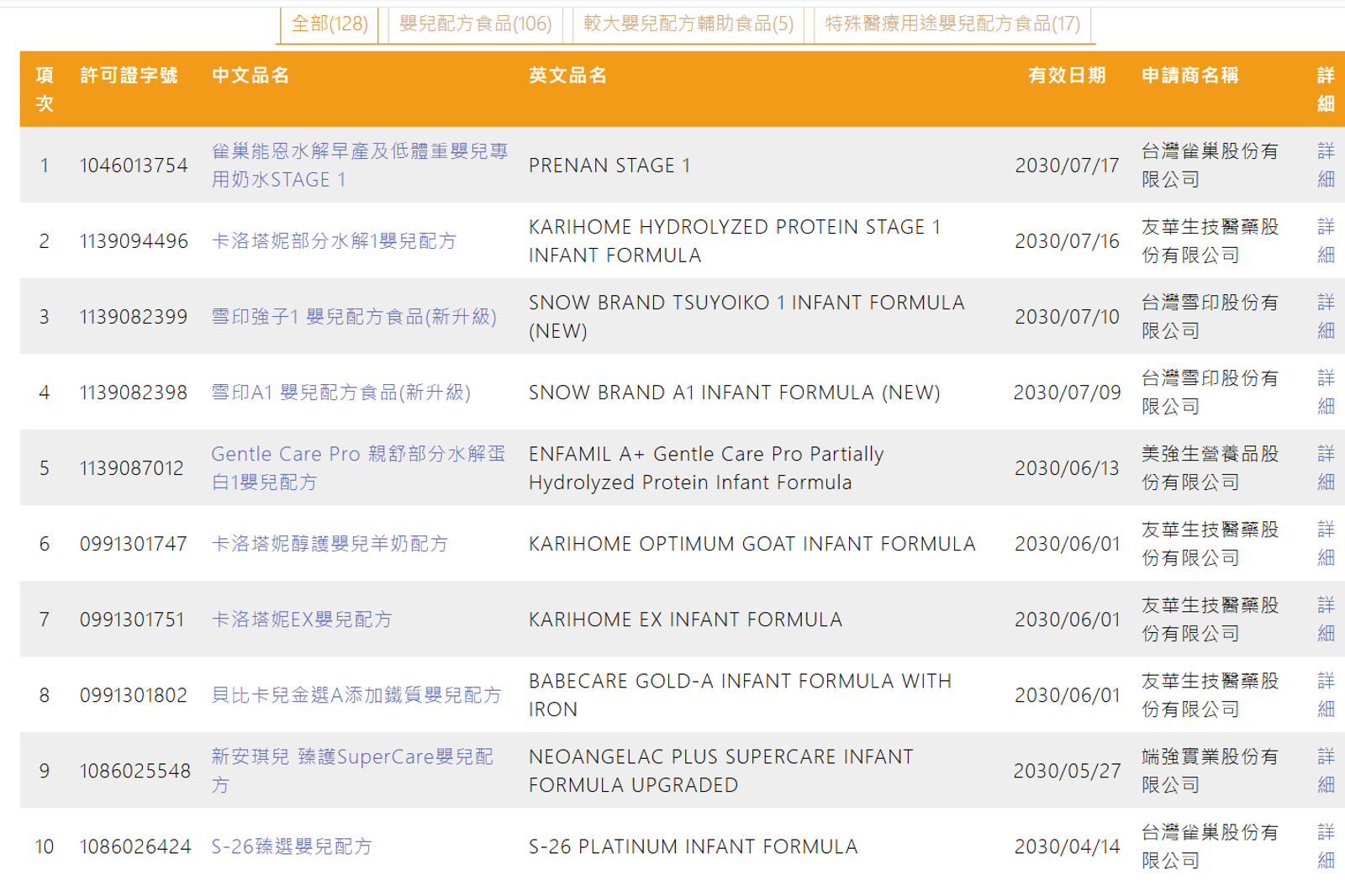Click the 許可證字號 column header
1345x896 pixels.
coord(129,76)
